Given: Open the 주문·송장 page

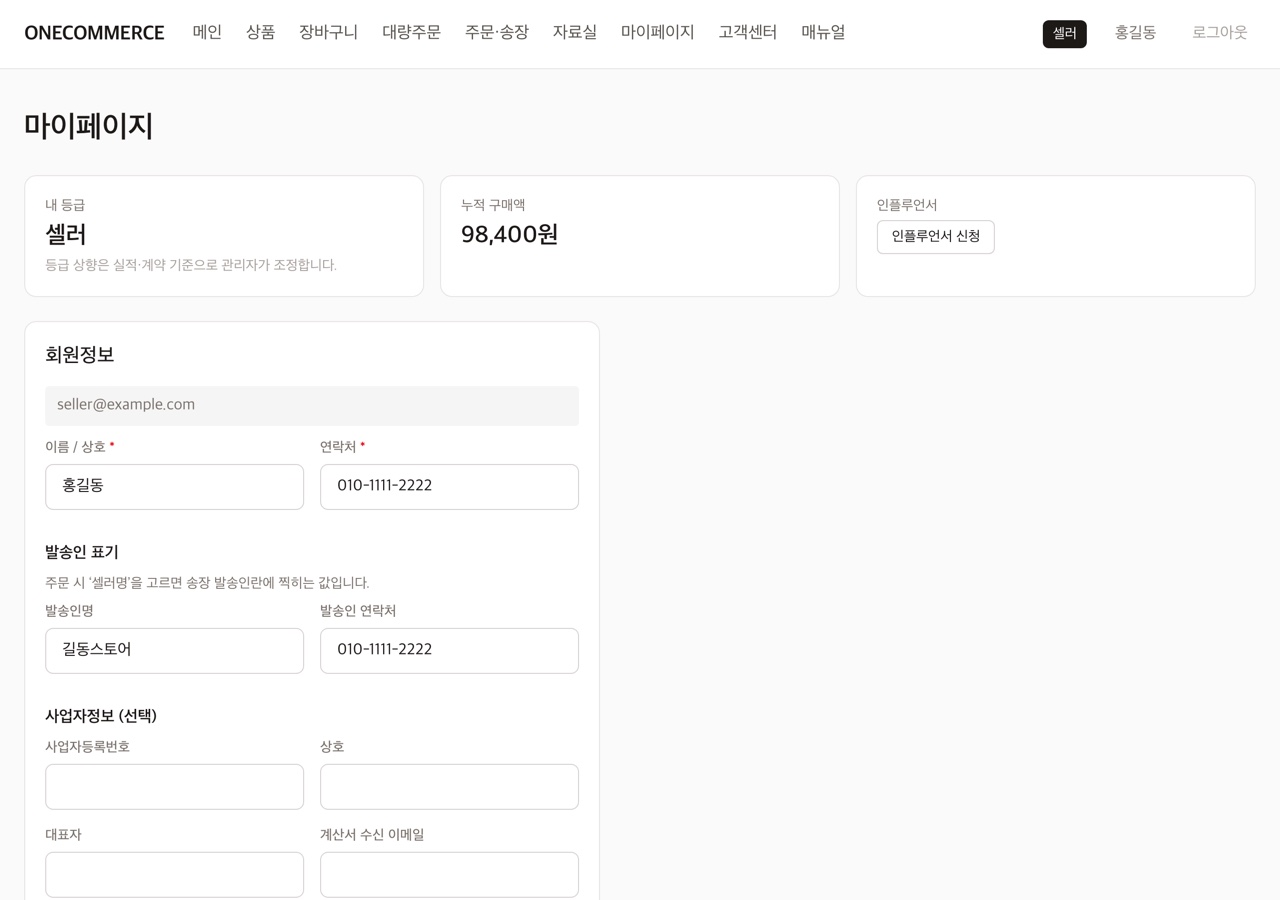Looking at the screenshot, I should tap(496, 32).
